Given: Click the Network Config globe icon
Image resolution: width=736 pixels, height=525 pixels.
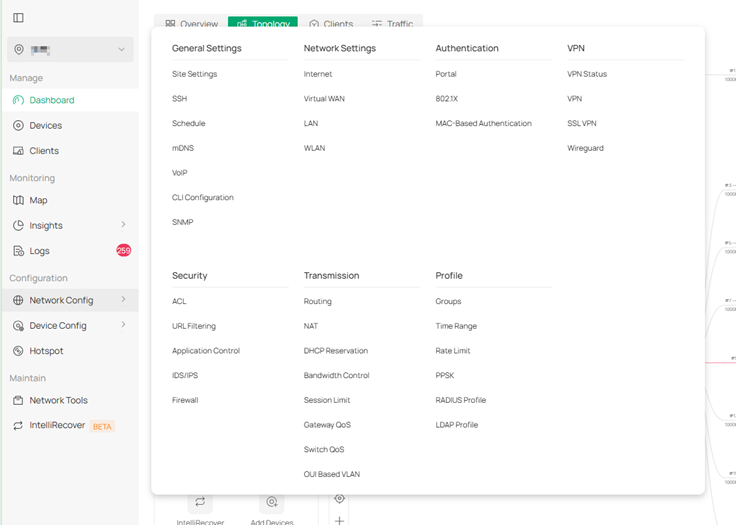Looking at the screenshot, I should pyautogui.click(x=18, y=300).
